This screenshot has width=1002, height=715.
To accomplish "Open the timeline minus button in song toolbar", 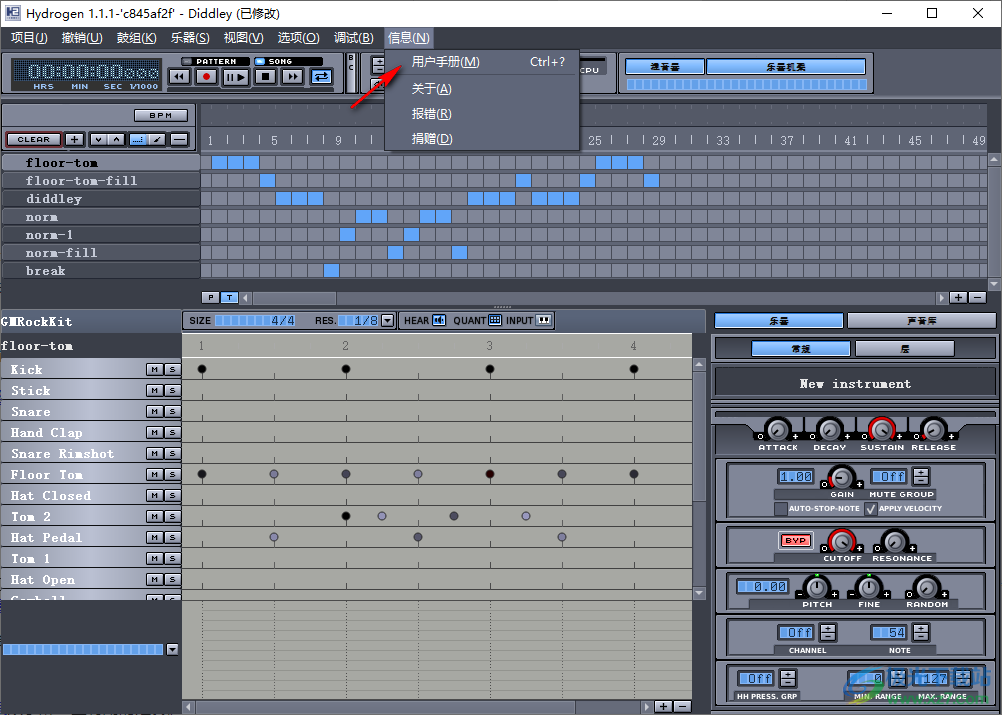I will pyautogui.click(x=180, y=139).
